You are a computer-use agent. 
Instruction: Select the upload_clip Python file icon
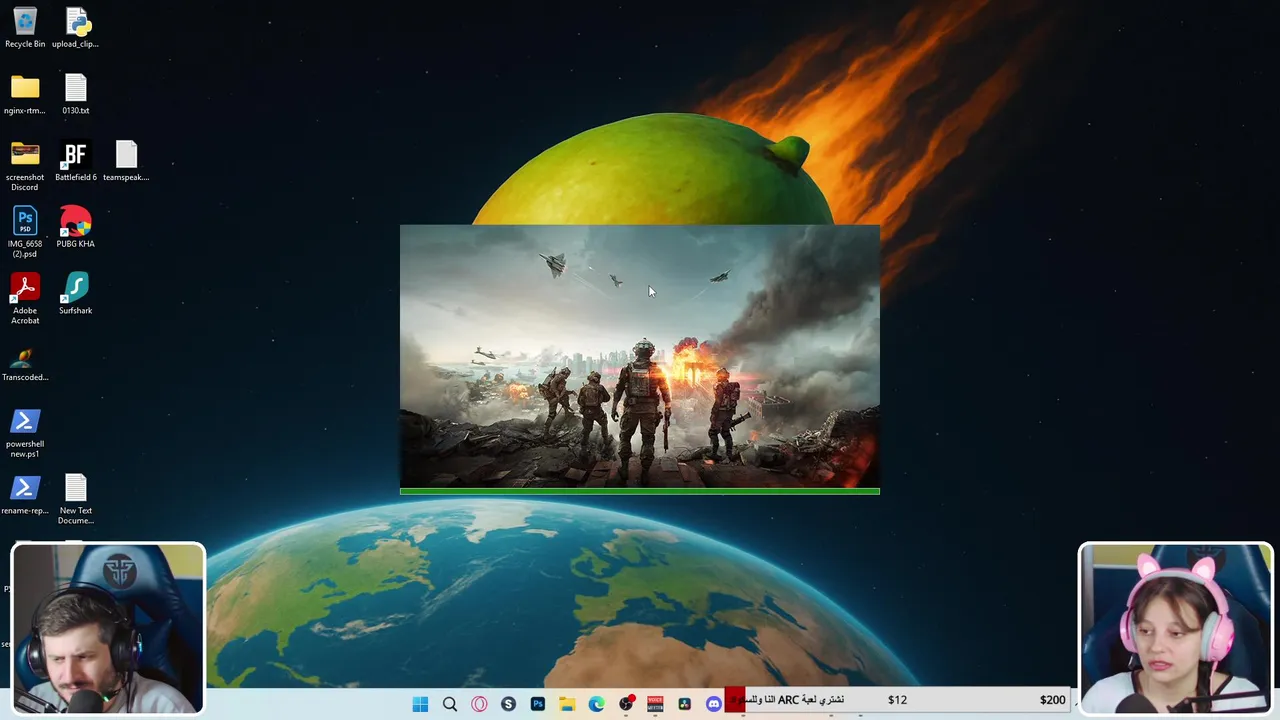point(76,27)
